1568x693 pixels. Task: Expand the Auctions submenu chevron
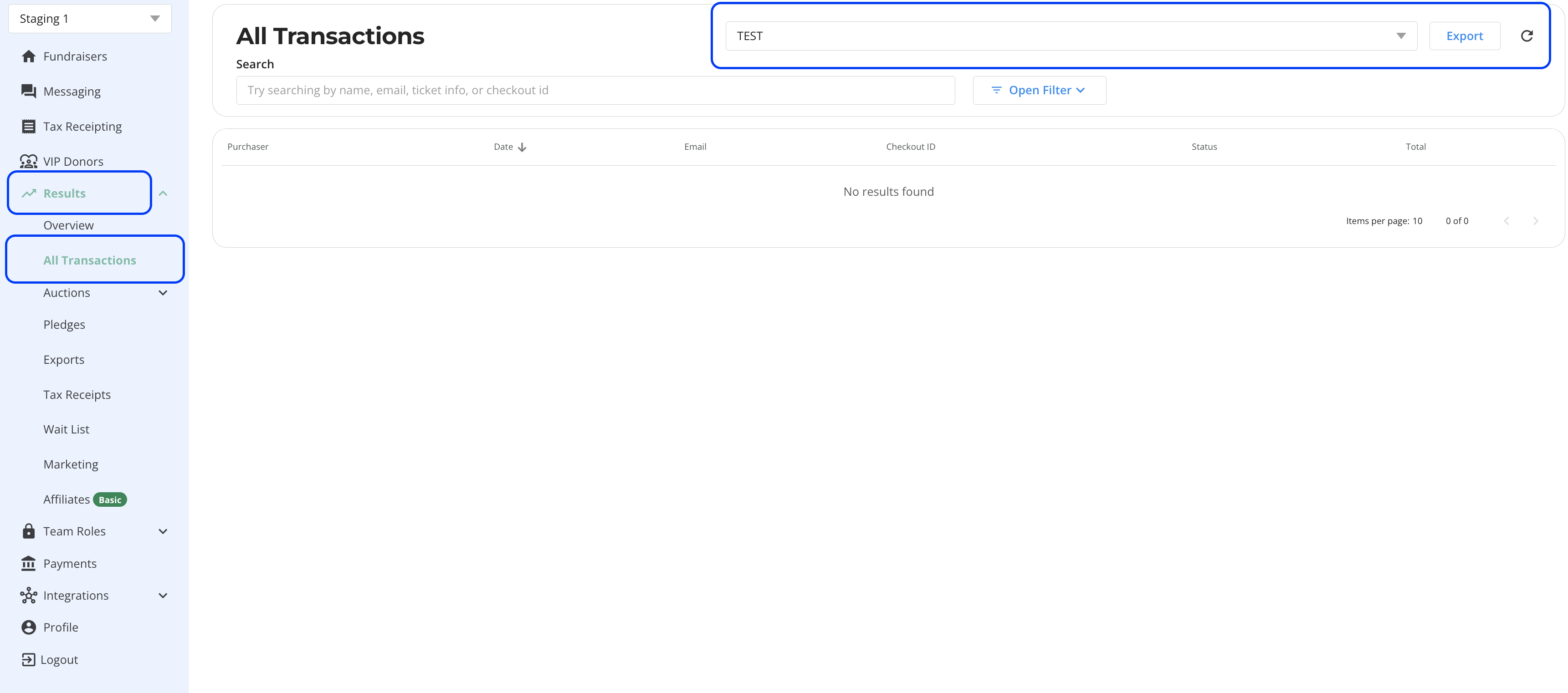pyautogui.click(x=163, y=293)
